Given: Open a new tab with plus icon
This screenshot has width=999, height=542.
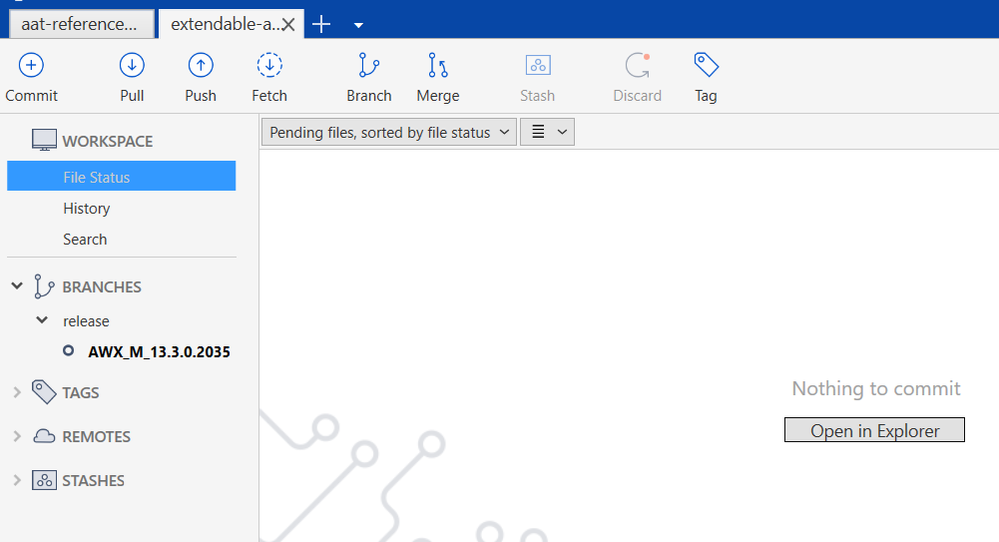Looking at the screenshot, I should point(321,25).
